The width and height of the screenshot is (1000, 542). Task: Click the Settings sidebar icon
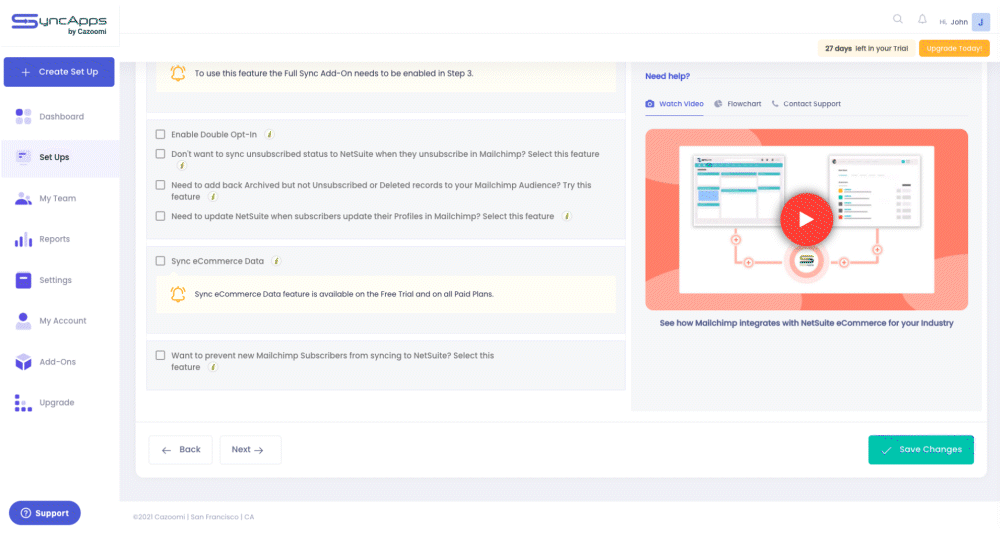click(x=24, y=280)
